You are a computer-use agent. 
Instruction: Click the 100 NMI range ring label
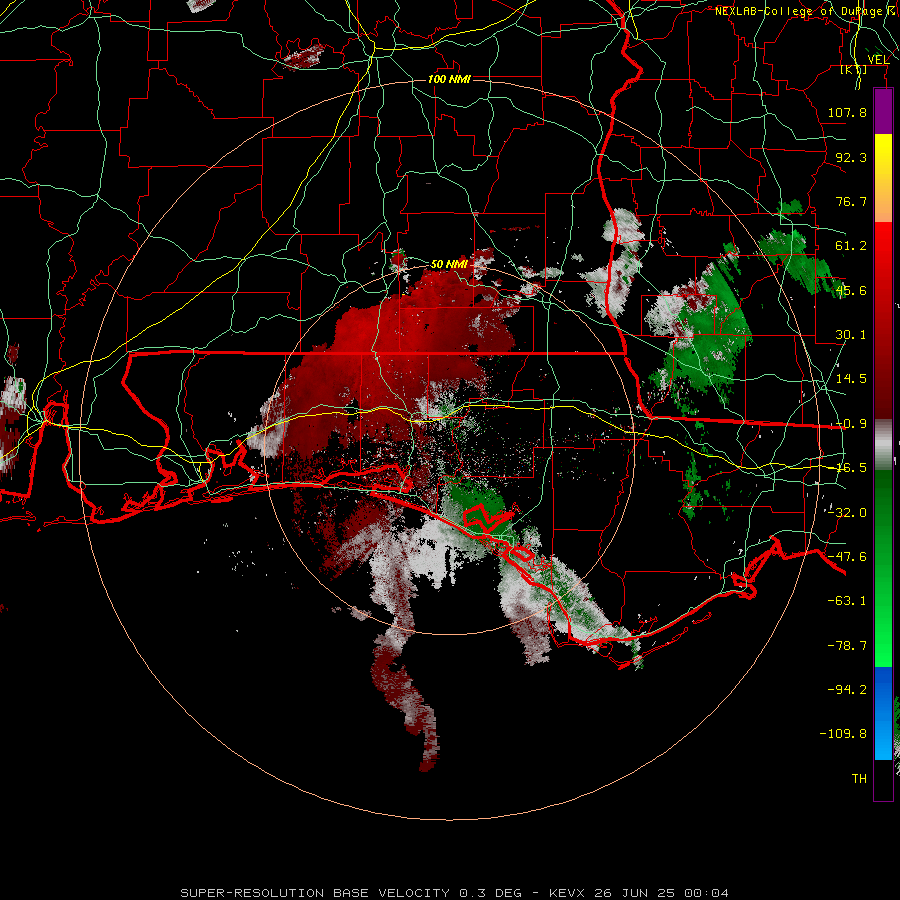pos(449,79)
